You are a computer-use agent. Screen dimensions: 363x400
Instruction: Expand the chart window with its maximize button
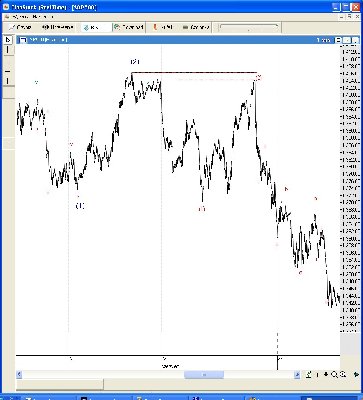click(347, 40)
